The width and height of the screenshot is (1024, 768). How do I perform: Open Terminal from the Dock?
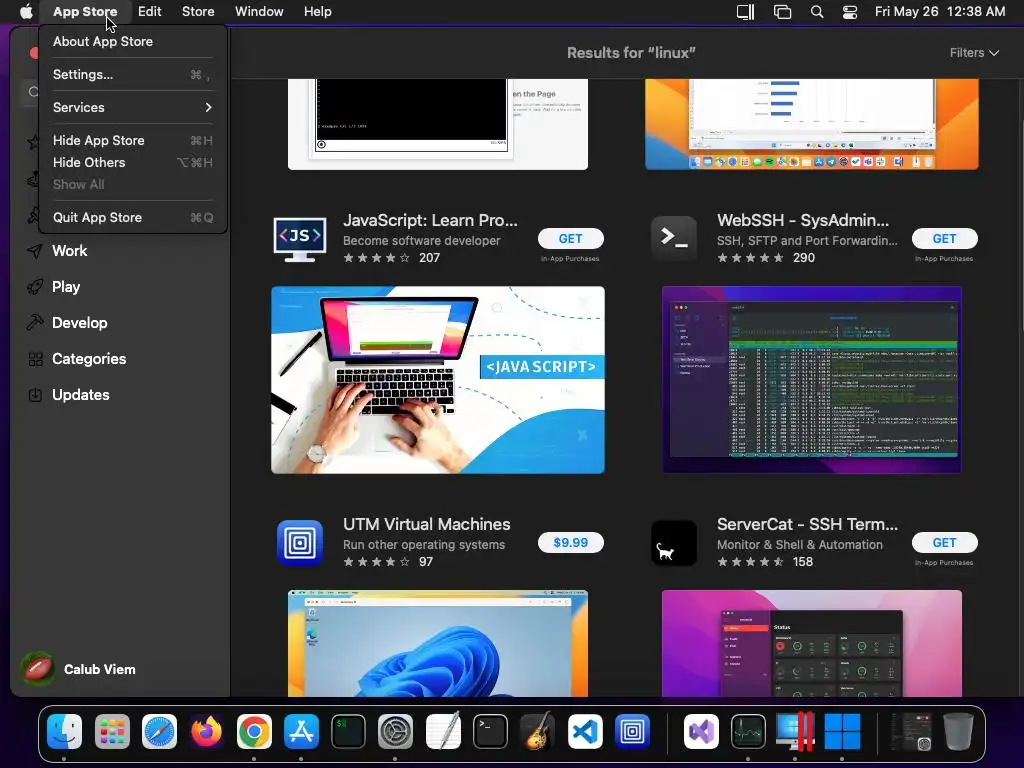pyautogui.click(x=490, y=731)
